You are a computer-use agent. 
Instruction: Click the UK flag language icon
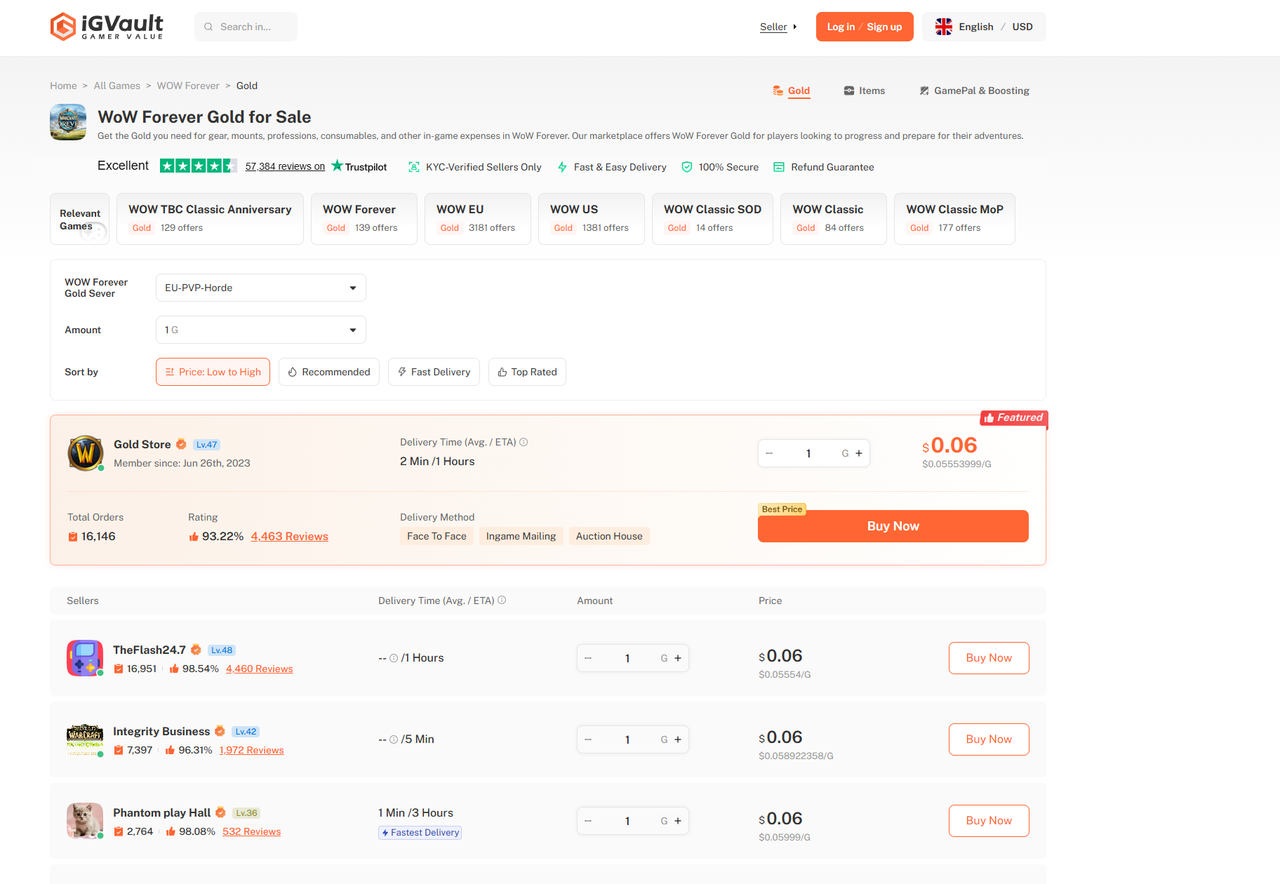[943, 27]
